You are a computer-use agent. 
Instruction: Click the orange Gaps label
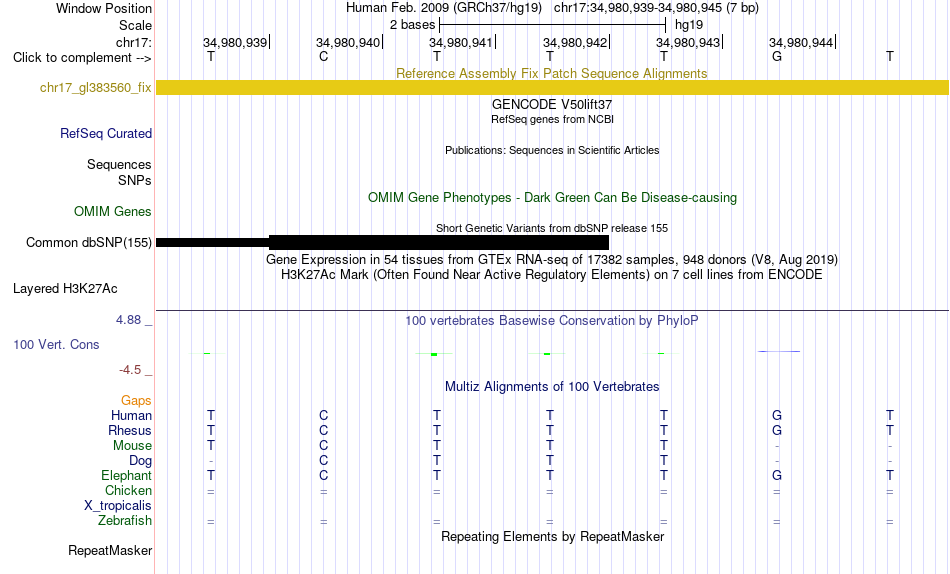point(136,400)
